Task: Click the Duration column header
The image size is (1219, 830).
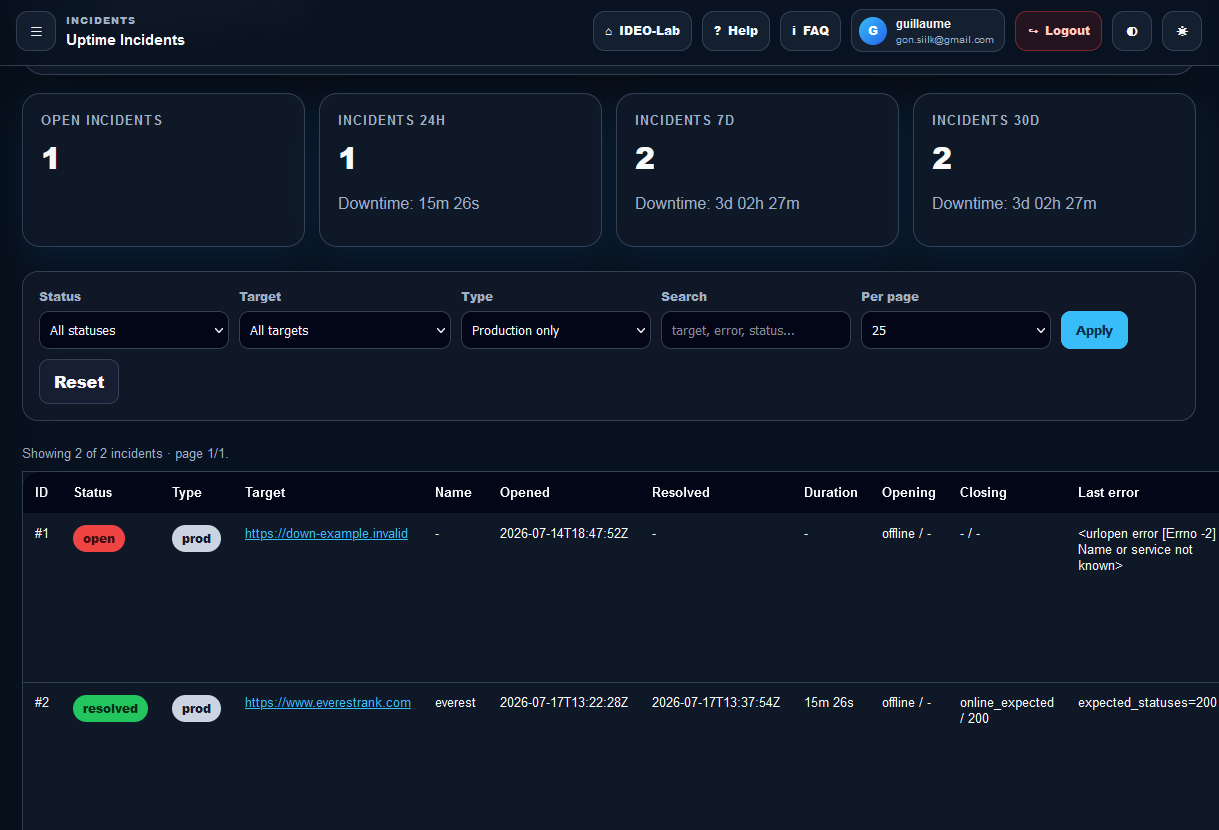Action: pyautogui.click(x=831, y=492)
